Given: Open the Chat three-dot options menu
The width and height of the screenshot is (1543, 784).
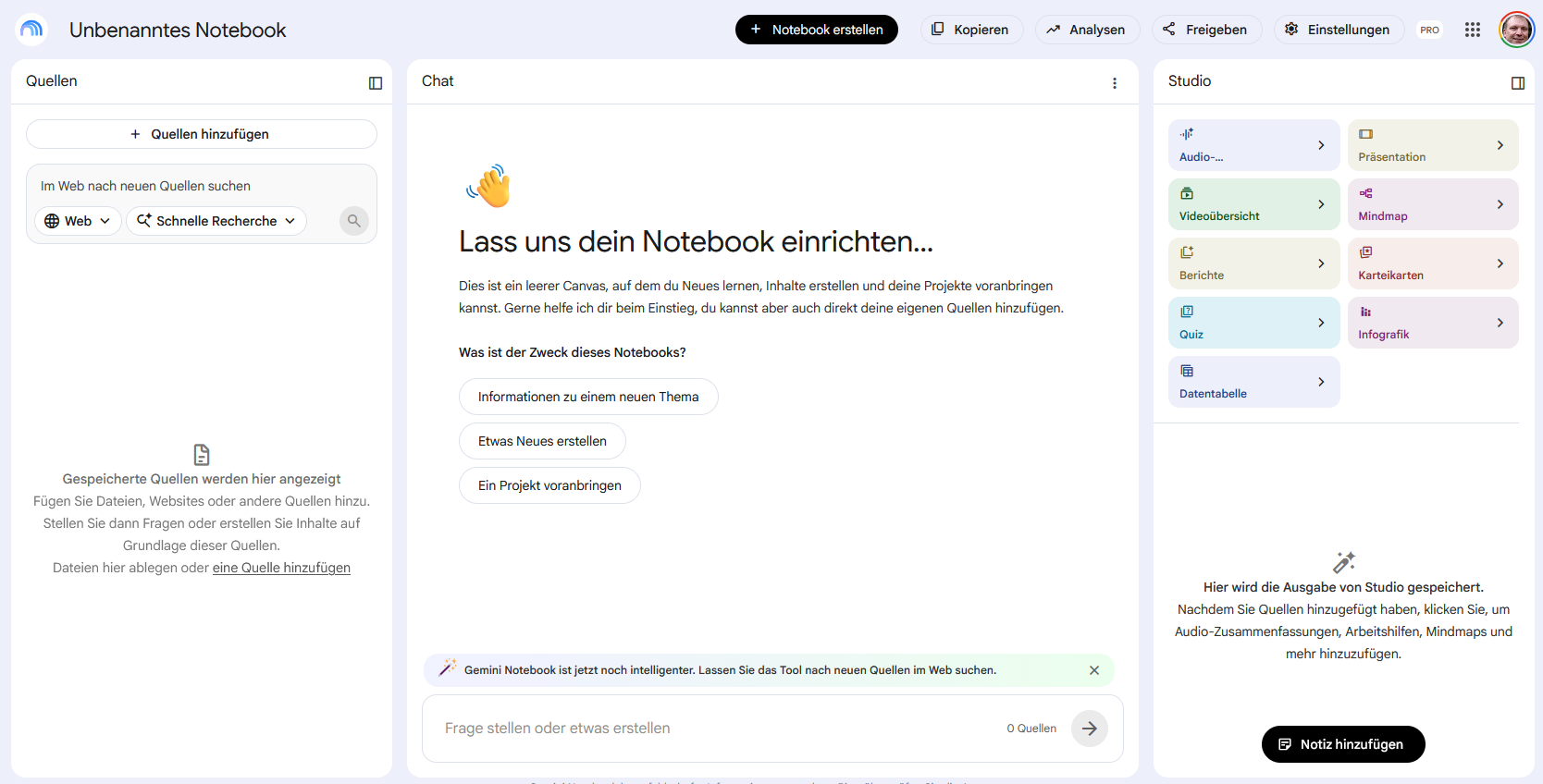Looking at the screenshot, I should click(1115, 83).
